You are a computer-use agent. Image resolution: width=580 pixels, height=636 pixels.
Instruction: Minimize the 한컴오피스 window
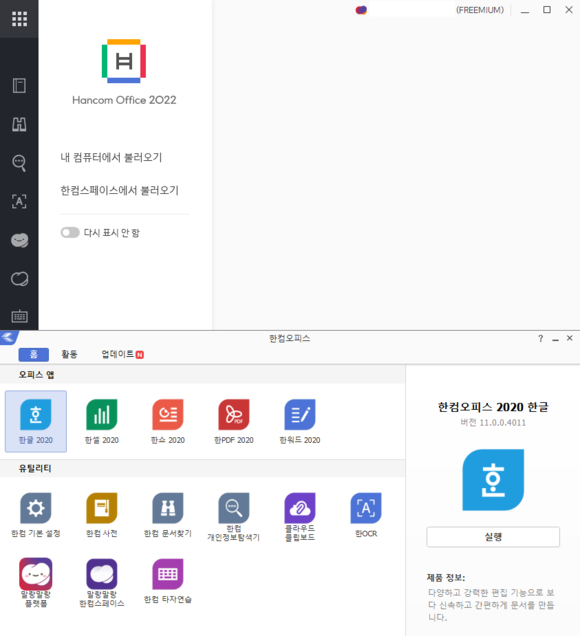coord(555,339)
